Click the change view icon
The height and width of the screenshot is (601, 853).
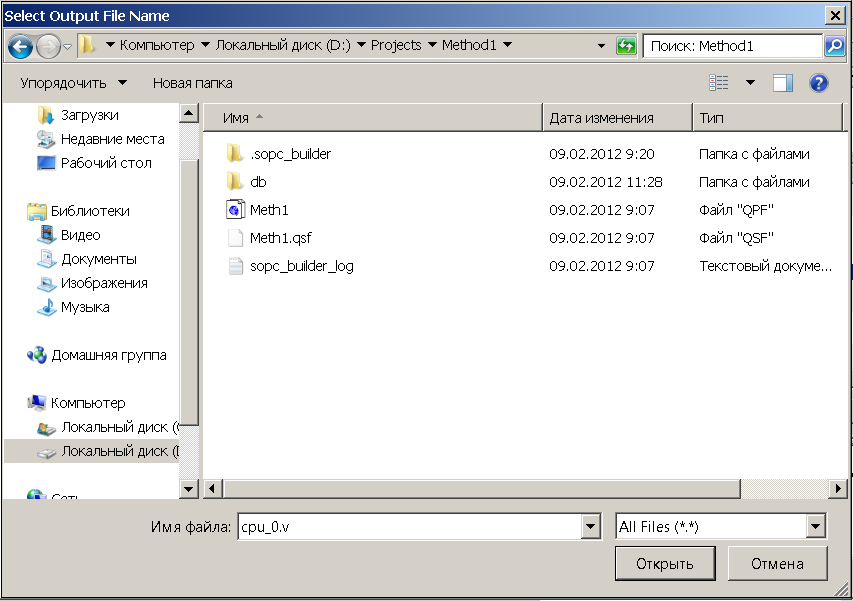coord(719,83)
